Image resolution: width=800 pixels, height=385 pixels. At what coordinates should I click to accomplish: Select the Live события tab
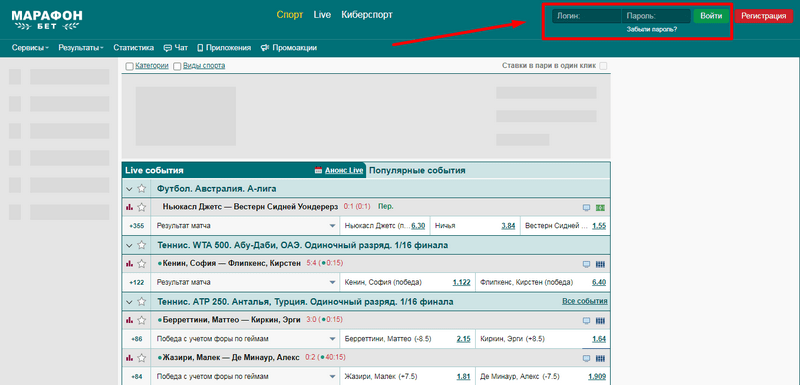154,170
